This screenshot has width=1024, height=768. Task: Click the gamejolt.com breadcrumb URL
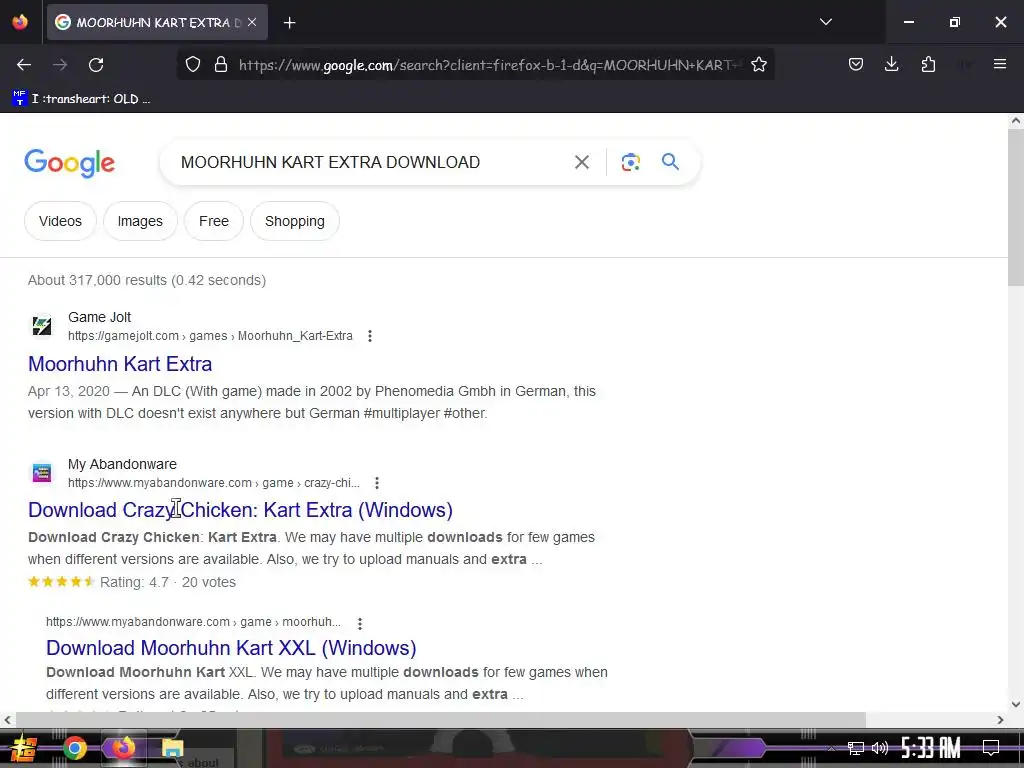tap(210, 336)
